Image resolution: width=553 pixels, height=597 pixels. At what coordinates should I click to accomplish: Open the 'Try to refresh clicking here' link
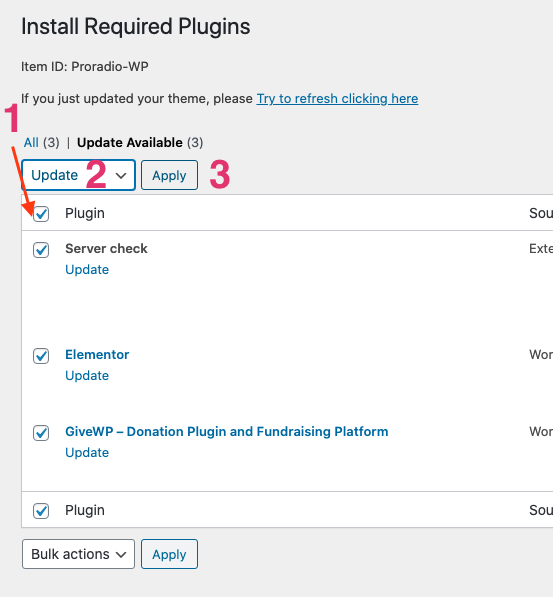337,99
